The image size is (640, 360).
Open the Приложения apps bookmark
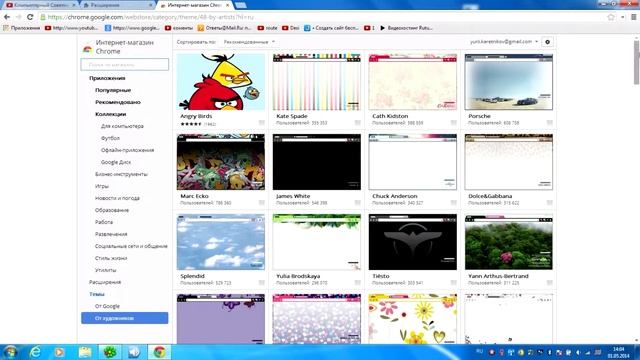tap(22, 28)
